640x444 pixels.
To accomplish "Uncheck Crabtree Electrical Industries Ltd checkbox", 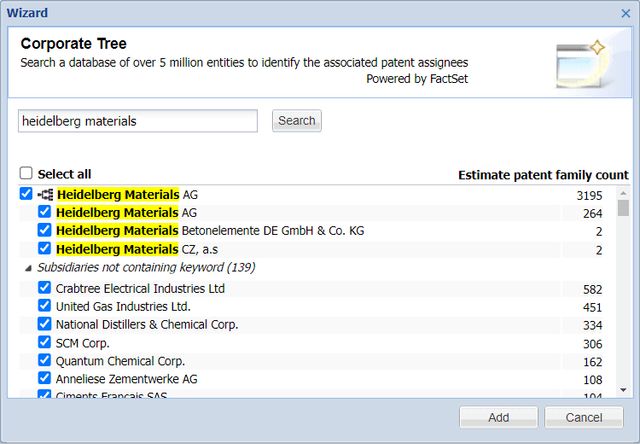I will point(44,287).
